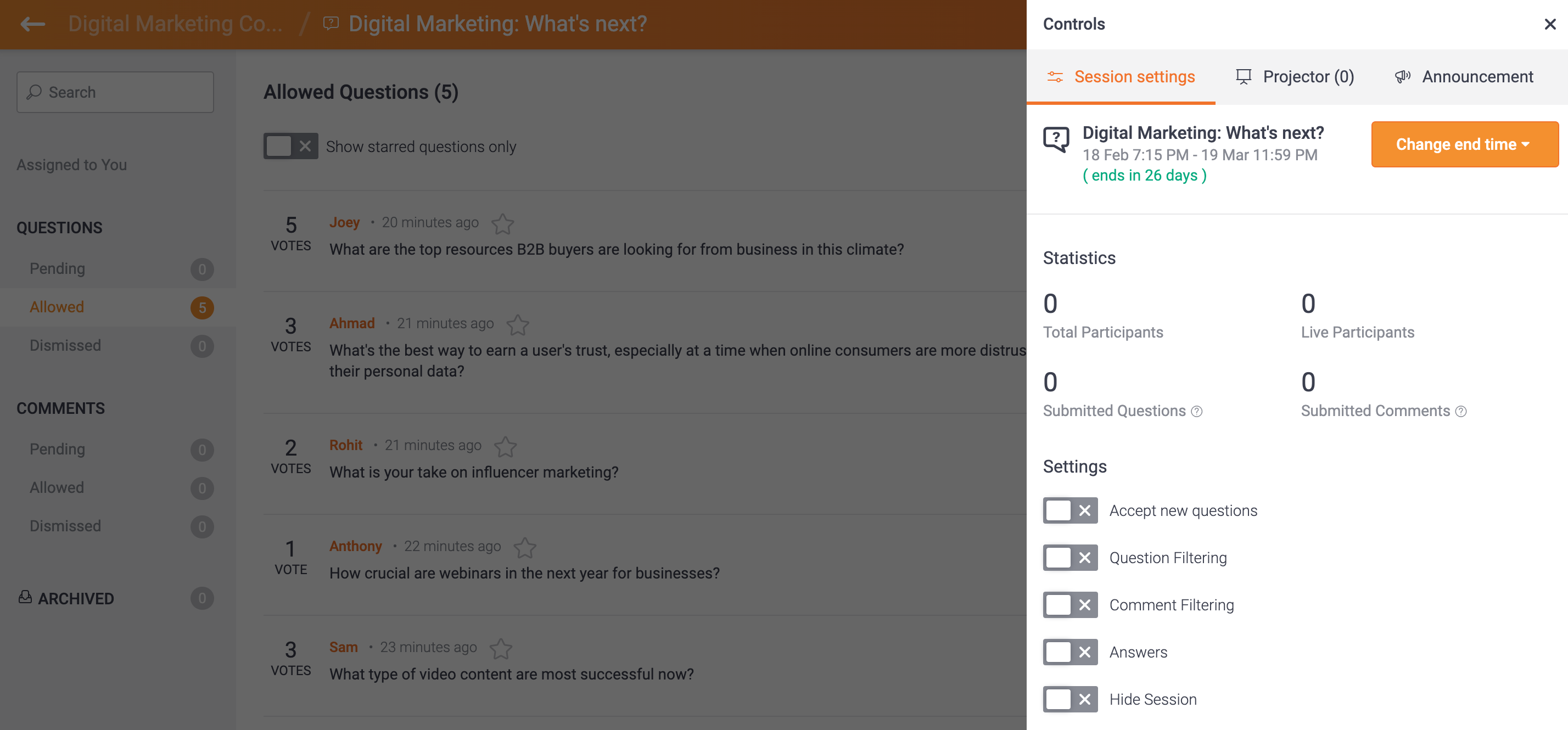Toggle Hide Session switch

1069,699
